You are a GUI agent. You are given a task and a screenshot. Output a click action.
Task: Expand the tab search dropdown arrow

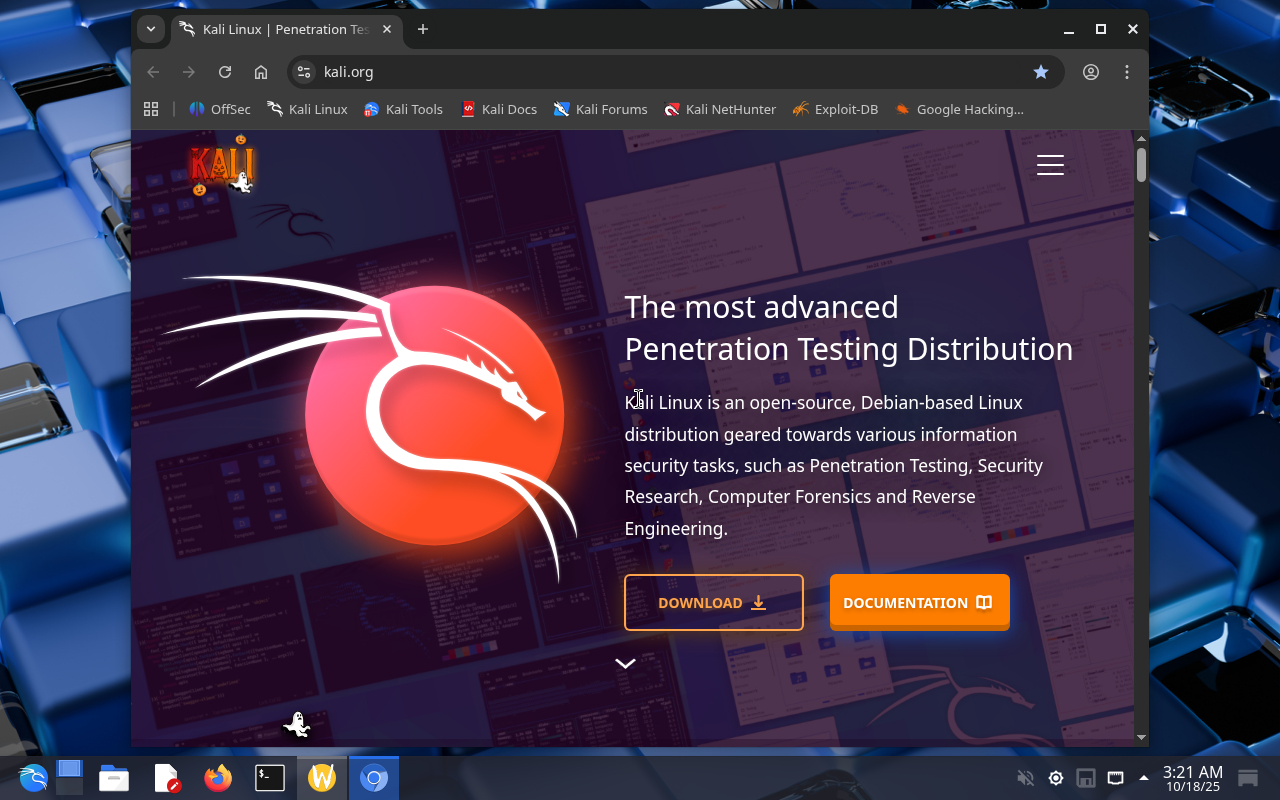(151, 29)
